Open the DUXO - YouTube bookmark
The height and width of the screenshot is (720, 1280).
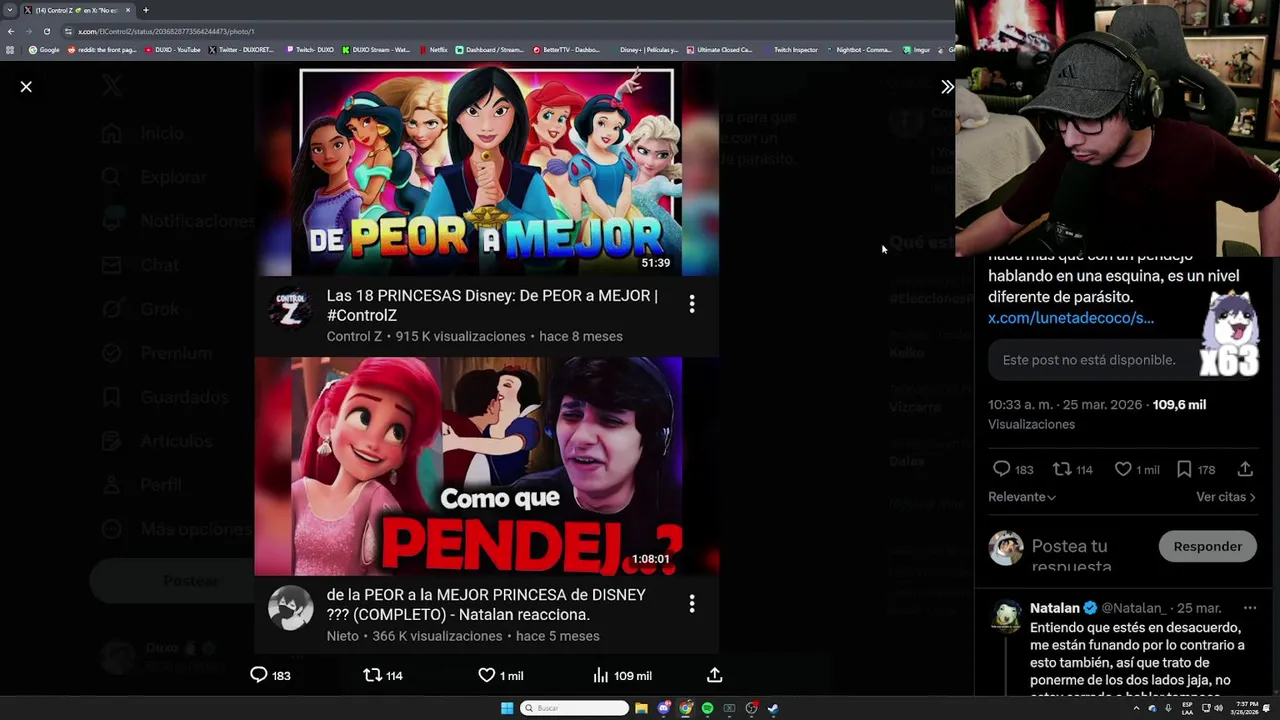tap(173, 50)
